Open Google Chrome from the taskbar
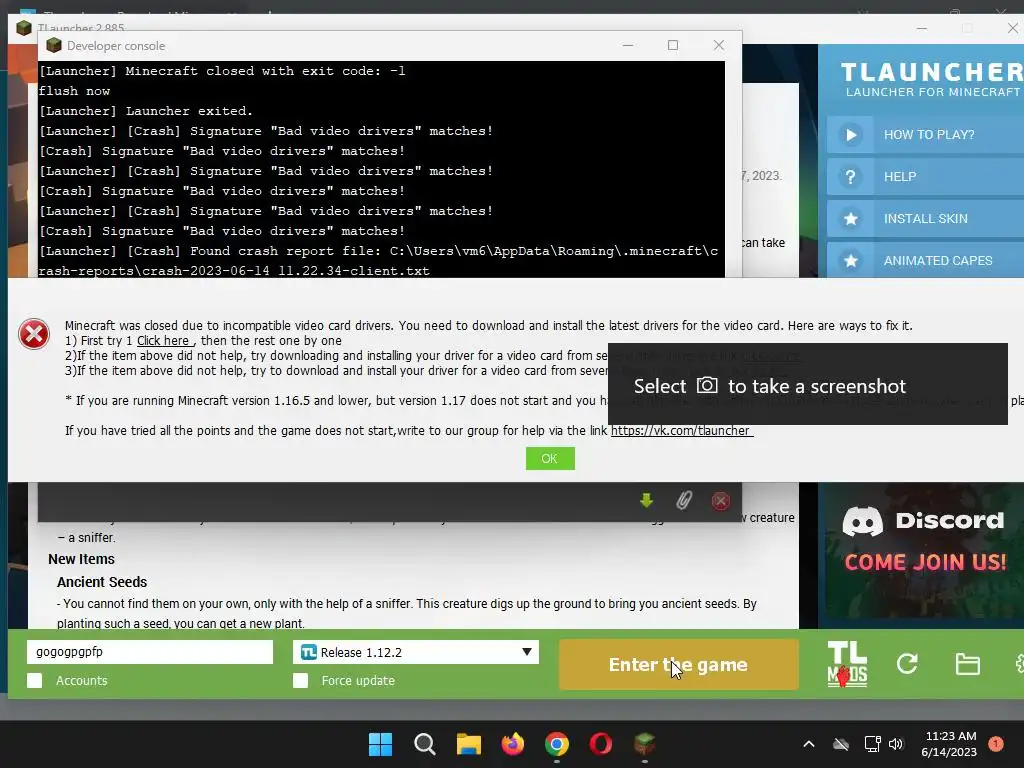 (x=556, y=744)
